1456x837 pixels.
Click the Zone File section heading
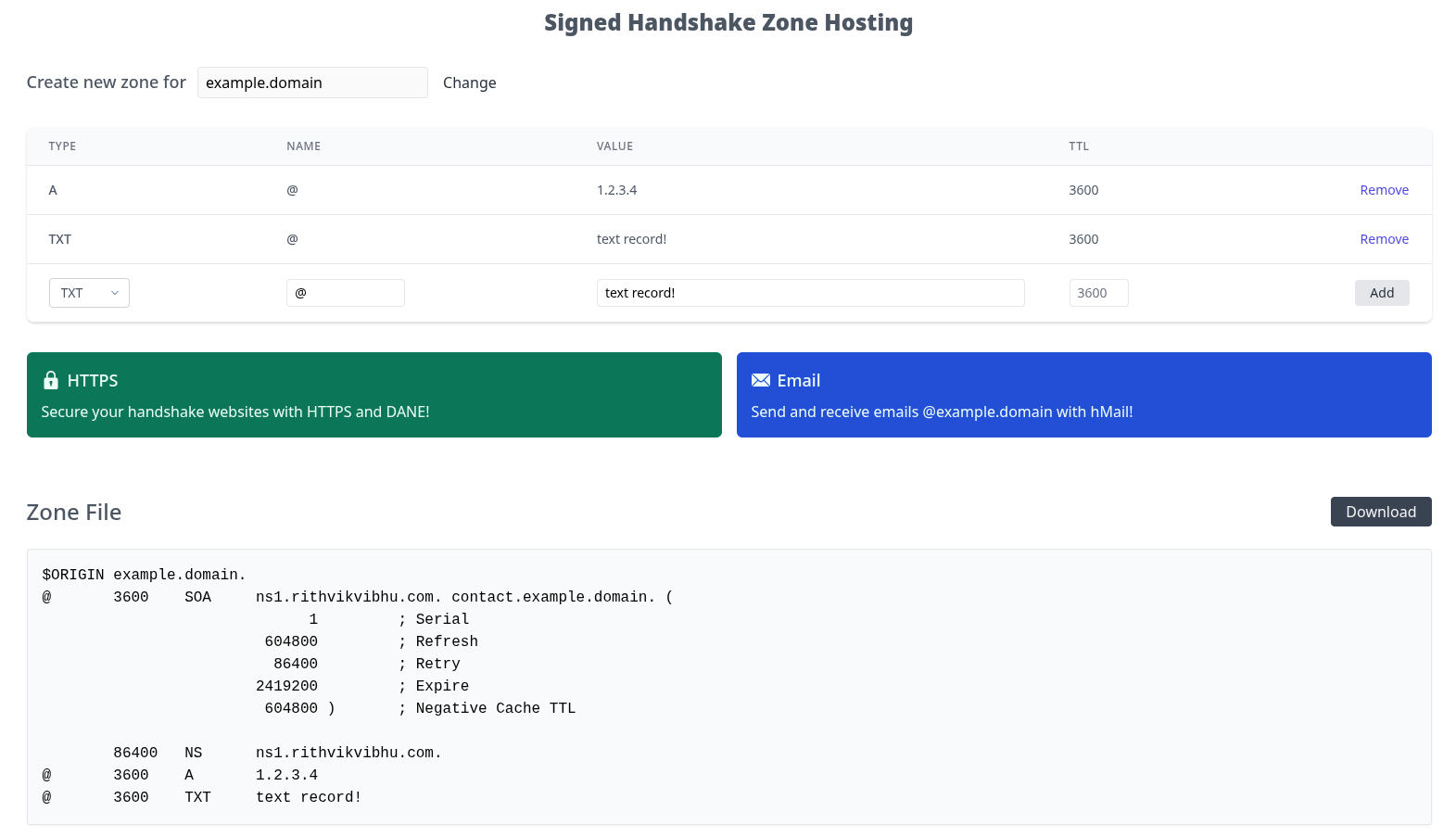coord(74,513)
